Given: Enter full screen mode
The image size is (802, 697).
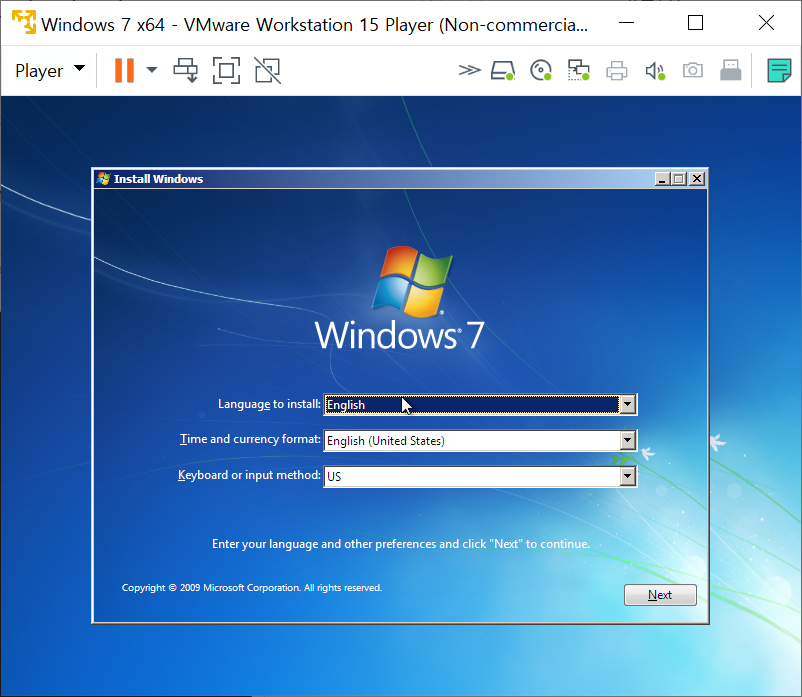Looking at the screenshot, I should (x=226, y=70).
